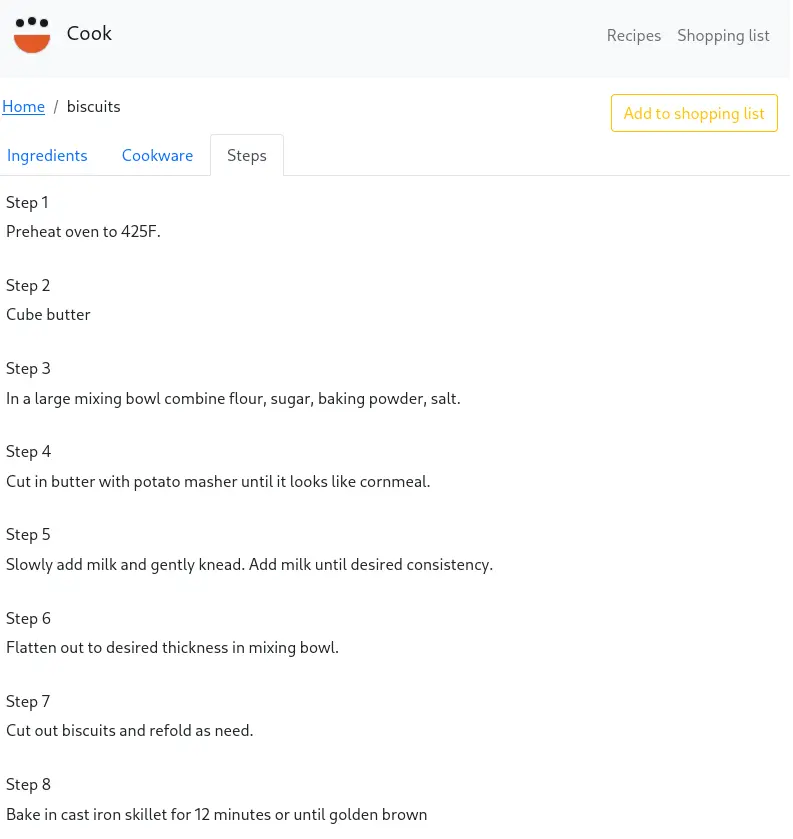Screen dimensions: 793x839
Task: Open the Recipes page
Action: (633, 35)
